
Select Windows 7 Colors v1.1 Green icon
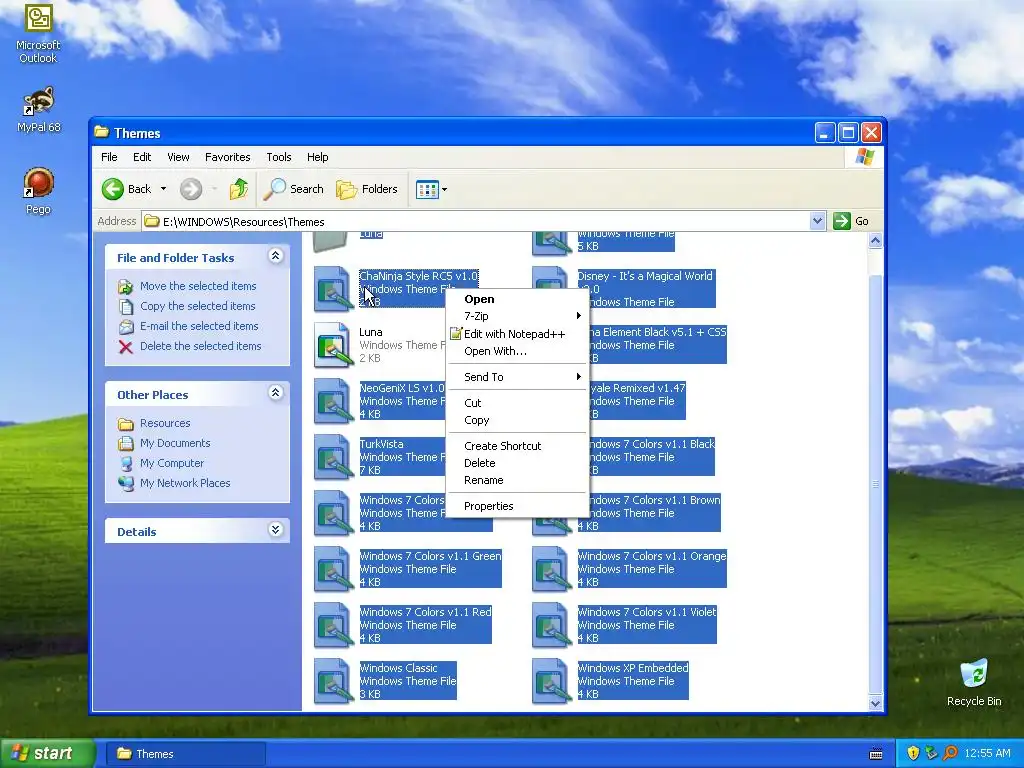pyautogui.click(x=334, y=569)
